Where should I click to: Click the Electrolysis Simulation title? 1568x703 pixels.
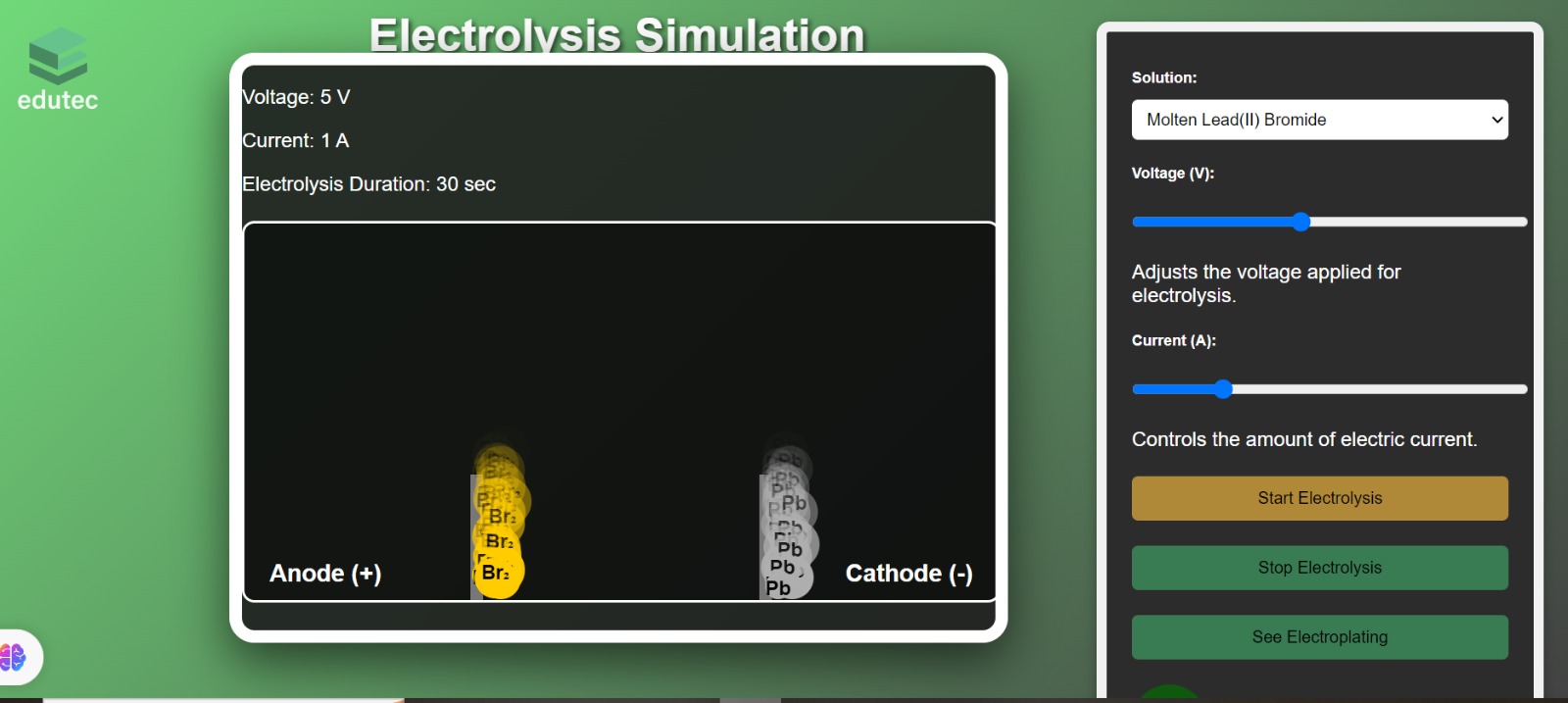click(x=616, y=35)
